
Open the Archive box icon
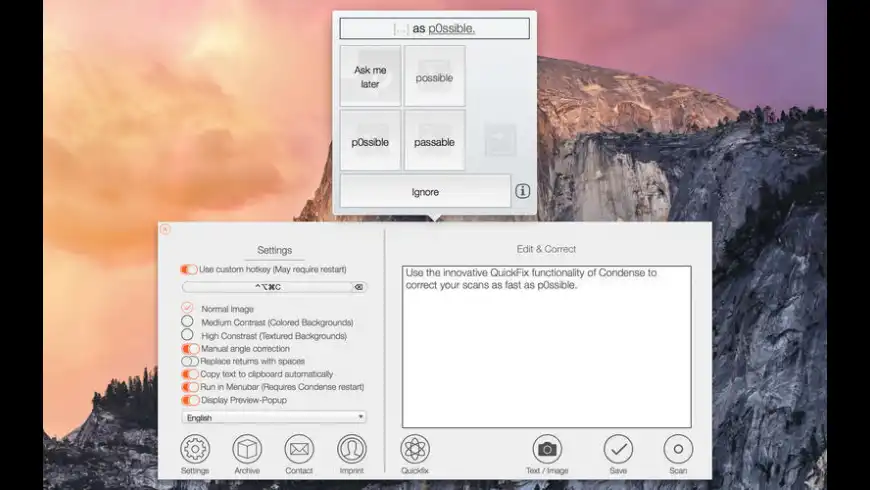pos(247,449)
